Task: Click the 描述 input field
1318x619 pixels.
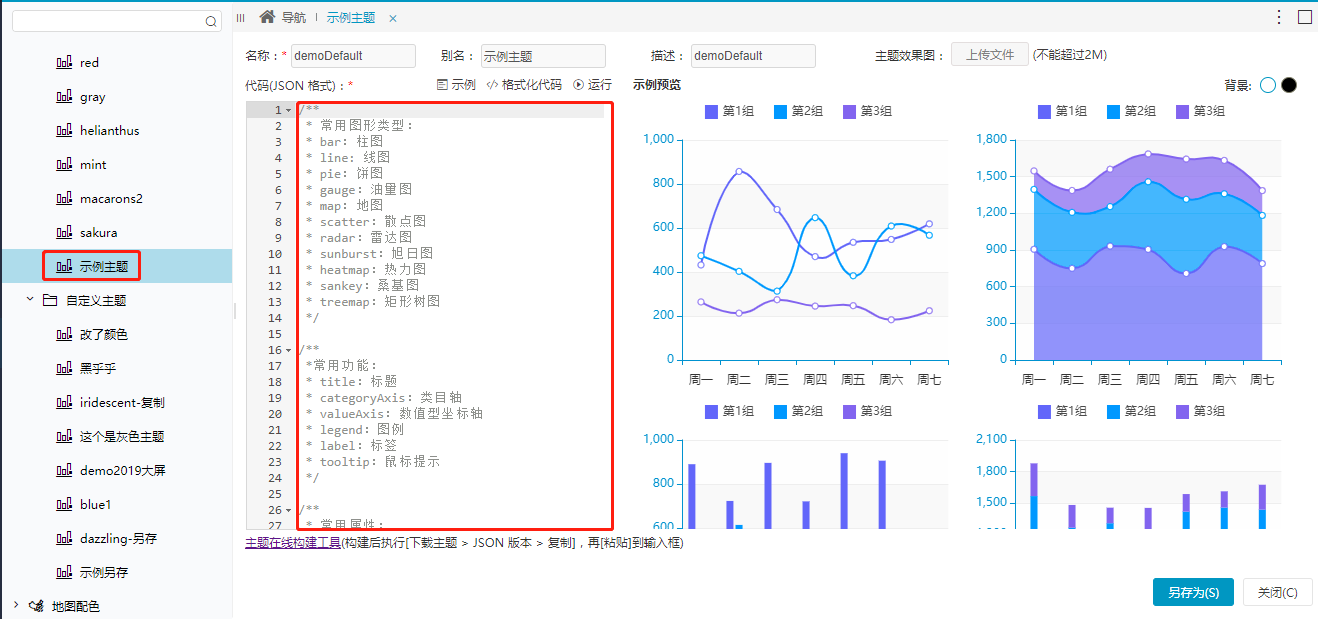Action: tap(753, 56)
